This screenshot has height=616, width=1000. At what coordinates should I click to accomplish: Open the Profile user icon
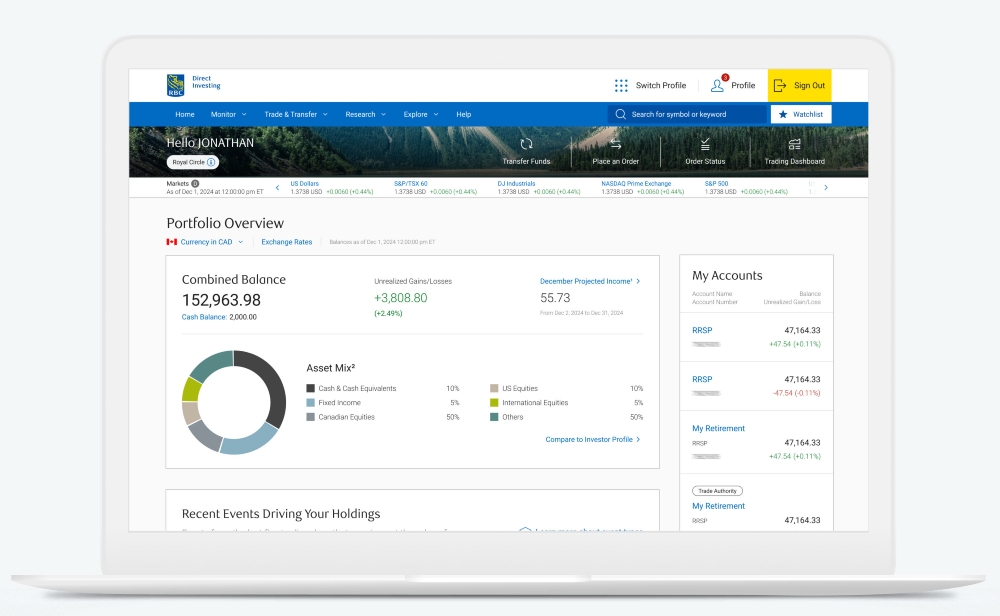pyautogui.click(x=717, y=85)
